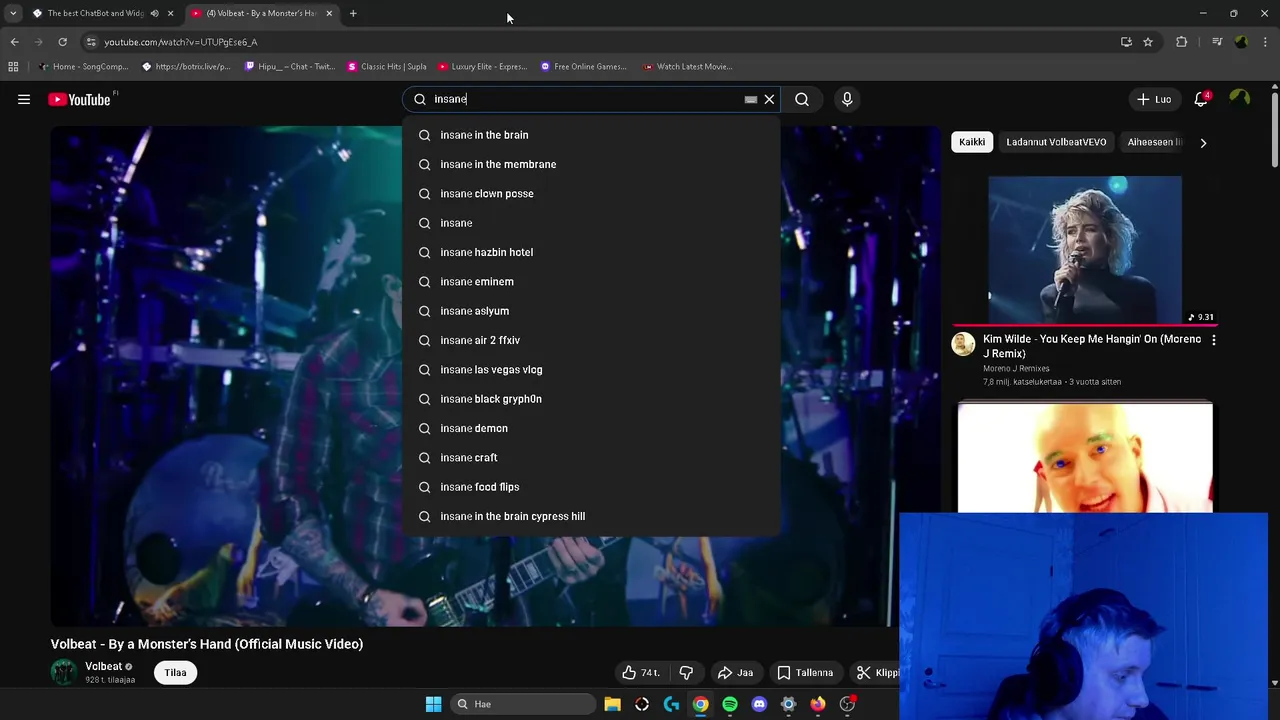Open Chrome three-dot menu
Image resolution: width=1280 pixels, height=720 pixels.
1266,42
